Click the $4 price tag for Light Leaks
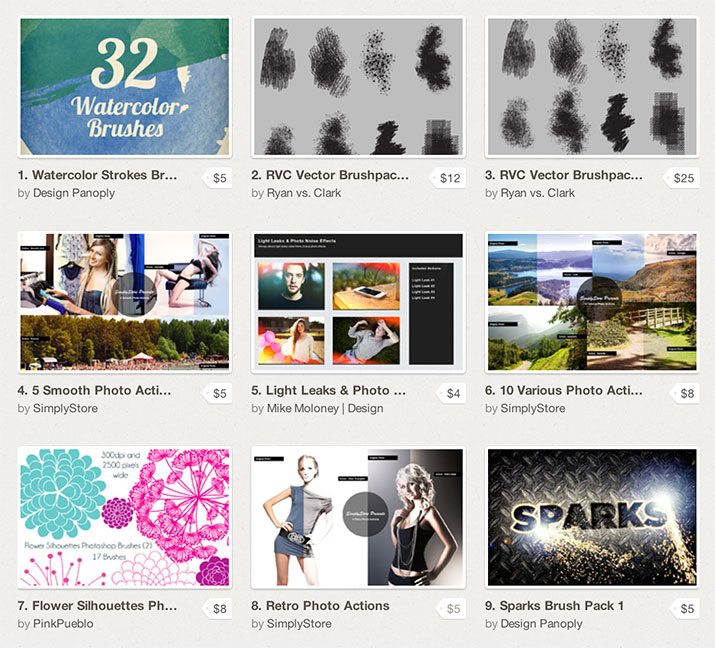The height and width of the screenshot is (648, 715). click(451, 393)
